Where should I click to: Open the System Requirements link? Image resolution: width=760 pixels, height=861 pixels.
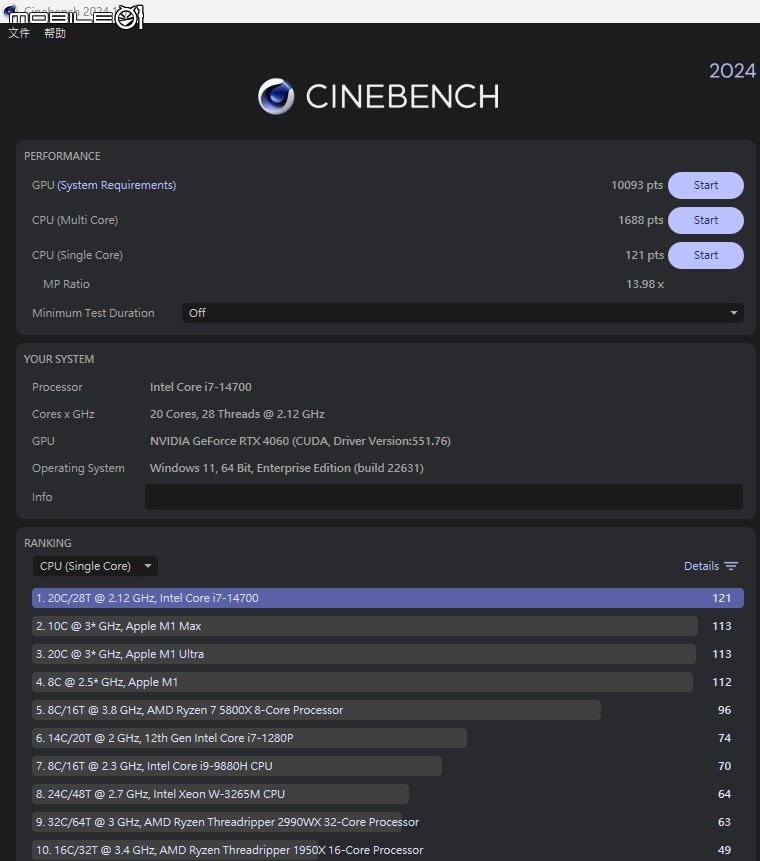(116, 186)
